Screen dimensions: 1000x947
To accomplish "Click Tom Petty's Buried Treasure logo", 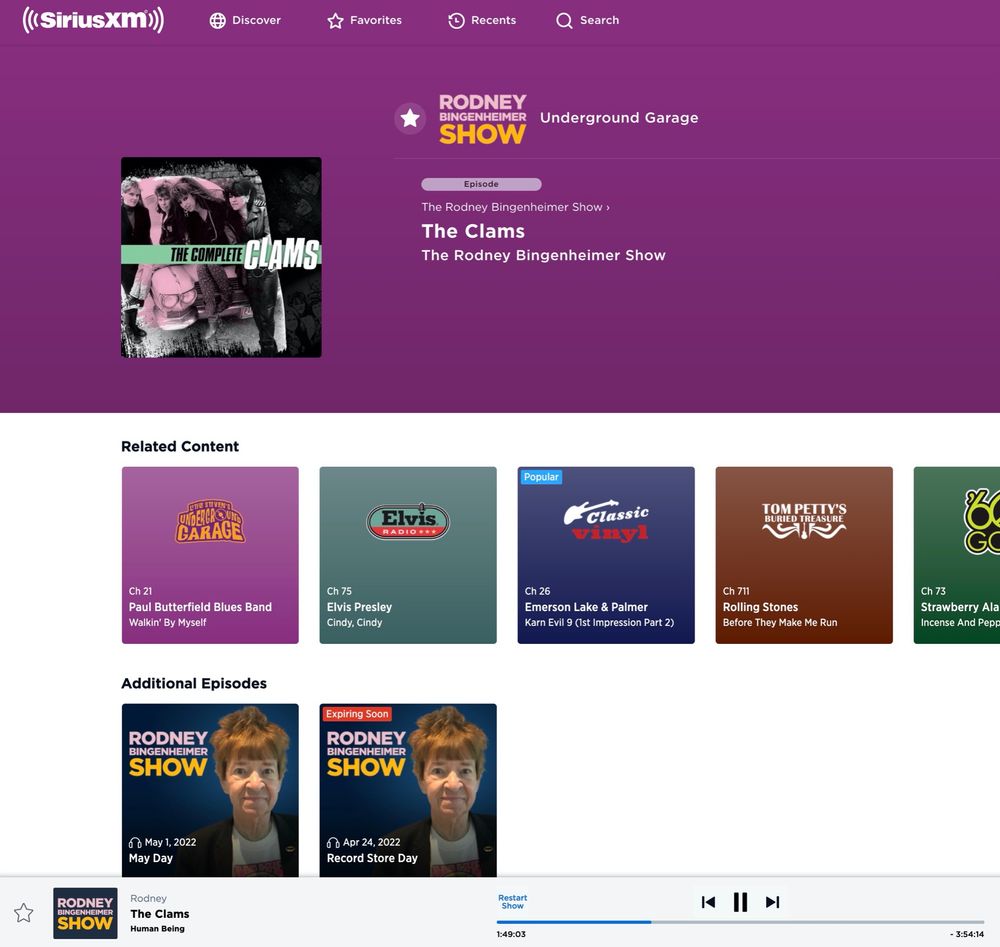I will pos(804,520).
